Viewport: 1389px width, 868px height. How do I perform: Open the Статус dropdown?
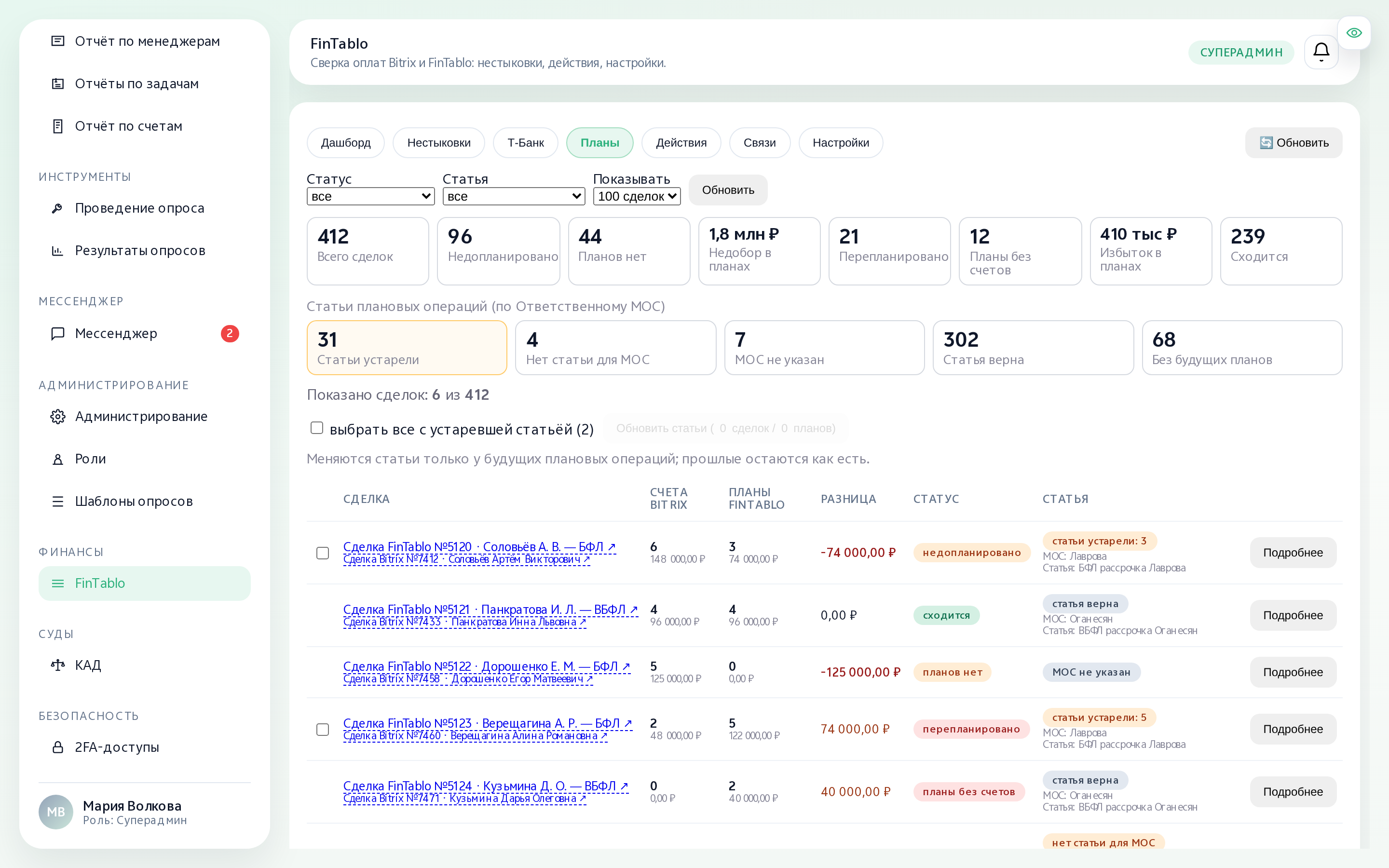(x=370, y=196)
